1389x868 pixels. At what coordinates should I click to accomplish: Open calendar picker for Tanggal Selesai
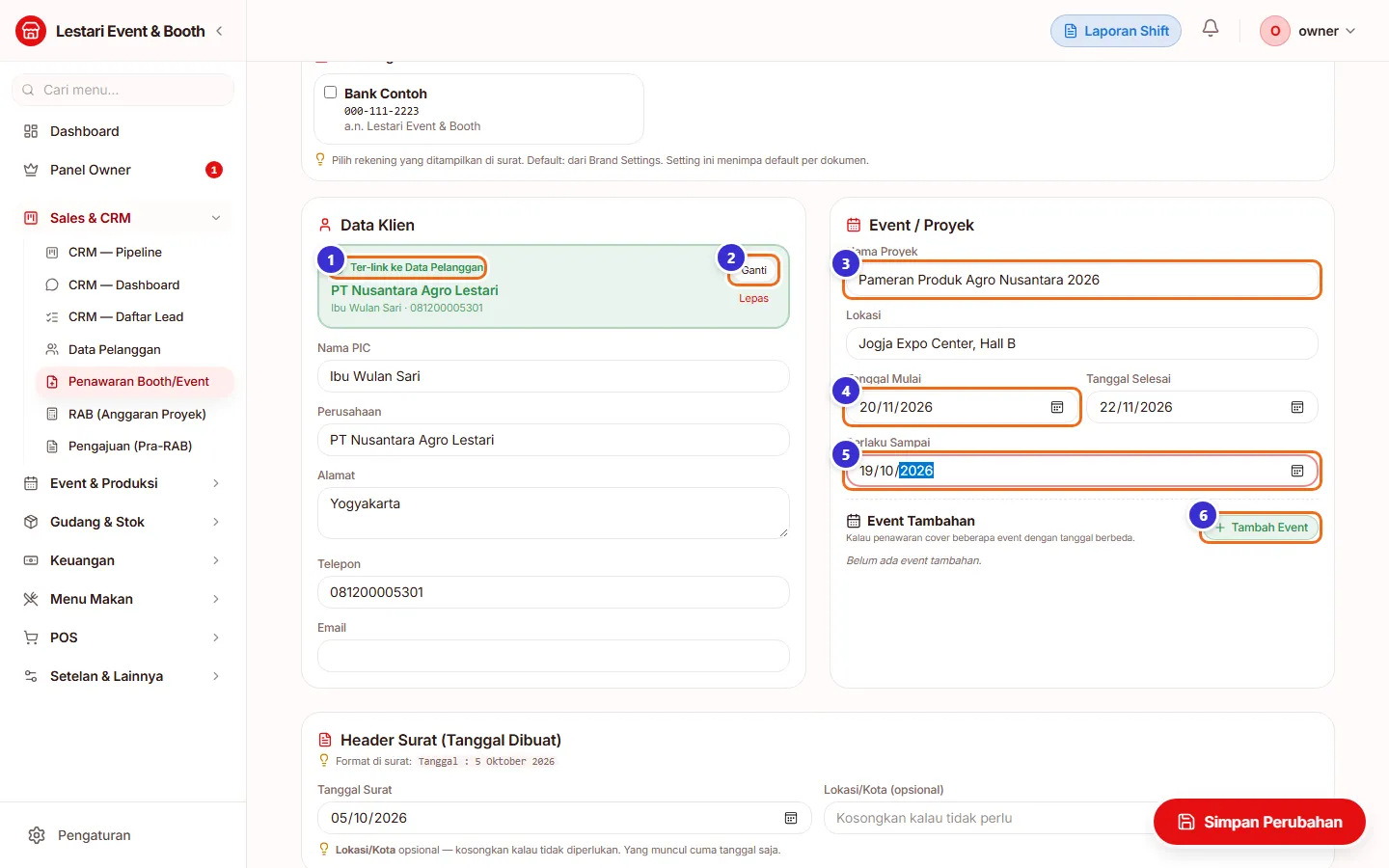point(1297,407)
